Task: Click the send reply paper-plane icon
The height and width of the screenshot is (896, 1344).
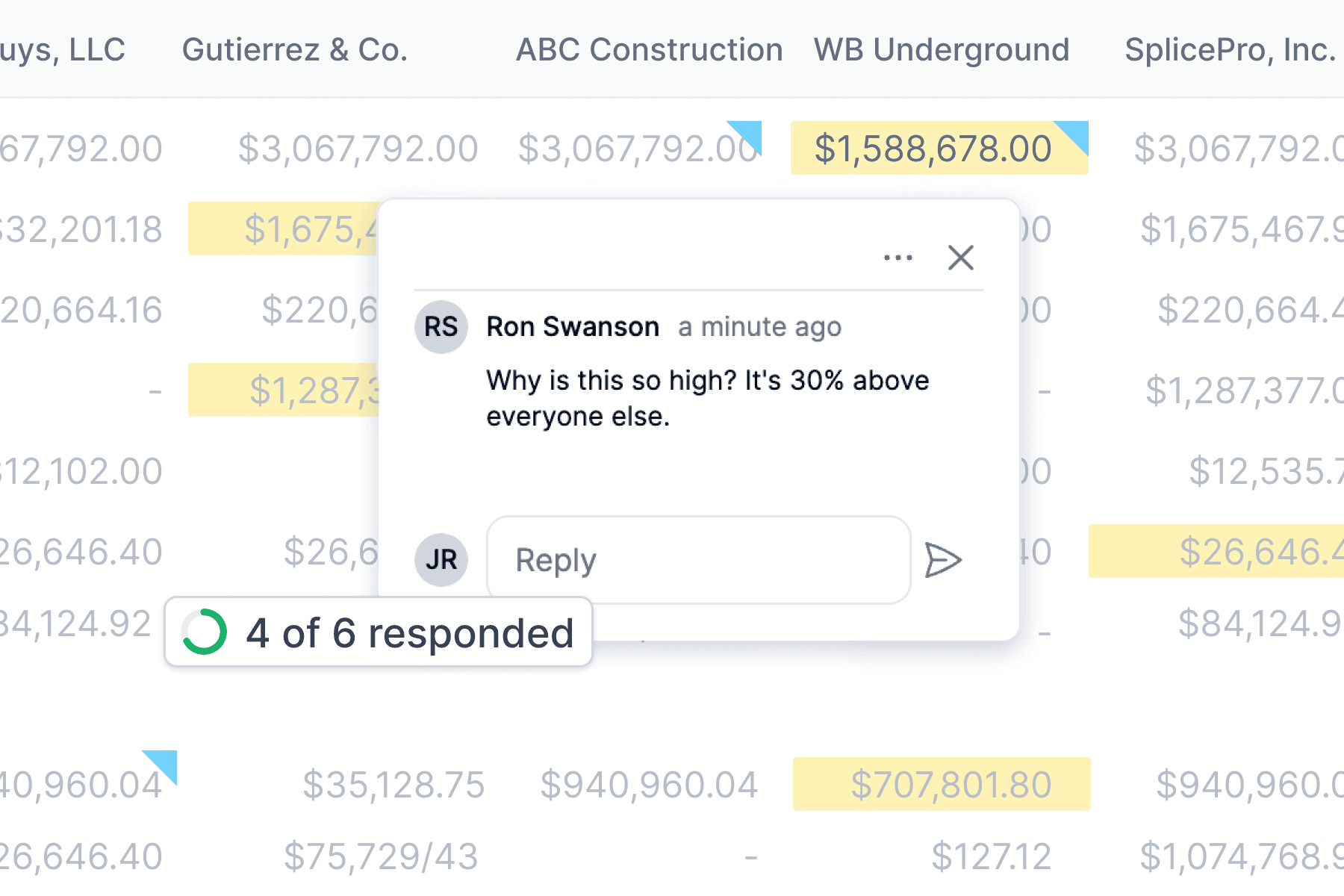Action: (944, 560)
